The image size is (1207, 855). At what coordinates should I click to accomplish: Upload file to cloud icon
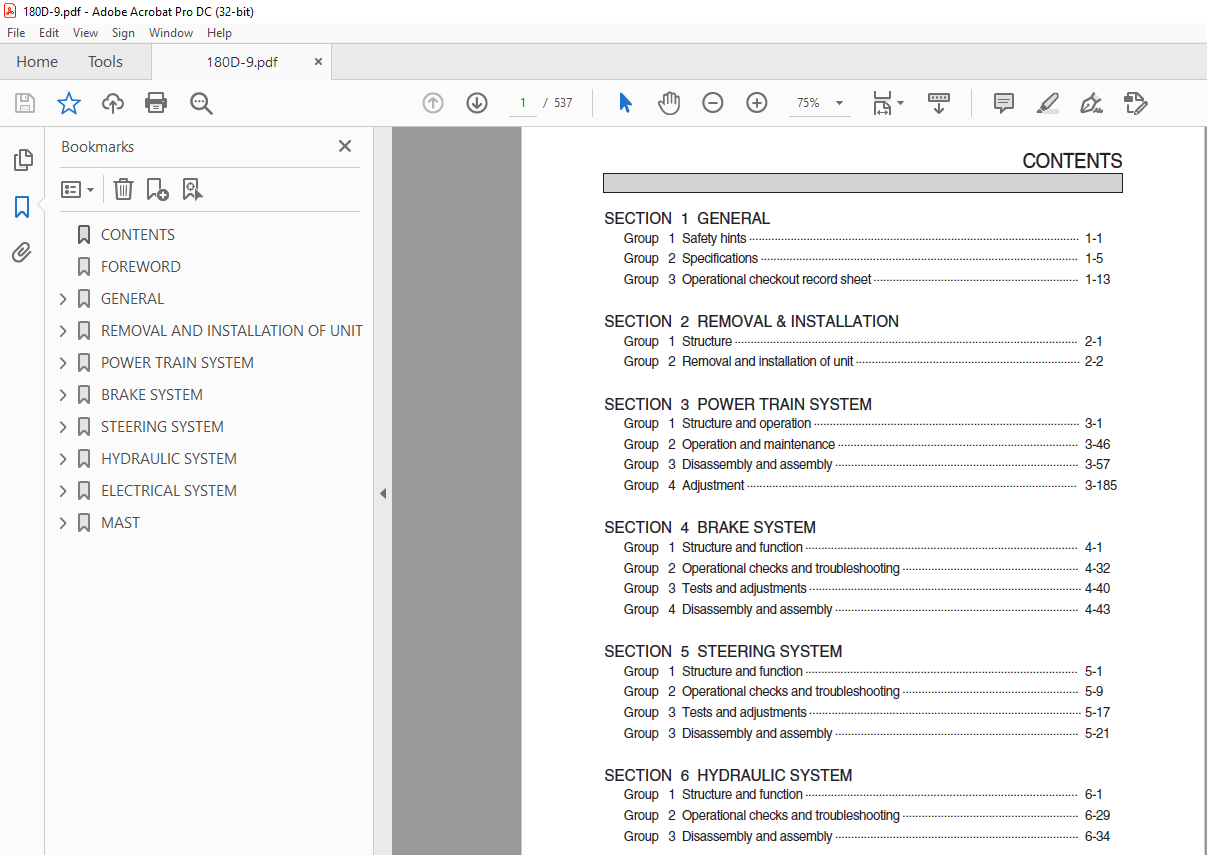point(113,103)
